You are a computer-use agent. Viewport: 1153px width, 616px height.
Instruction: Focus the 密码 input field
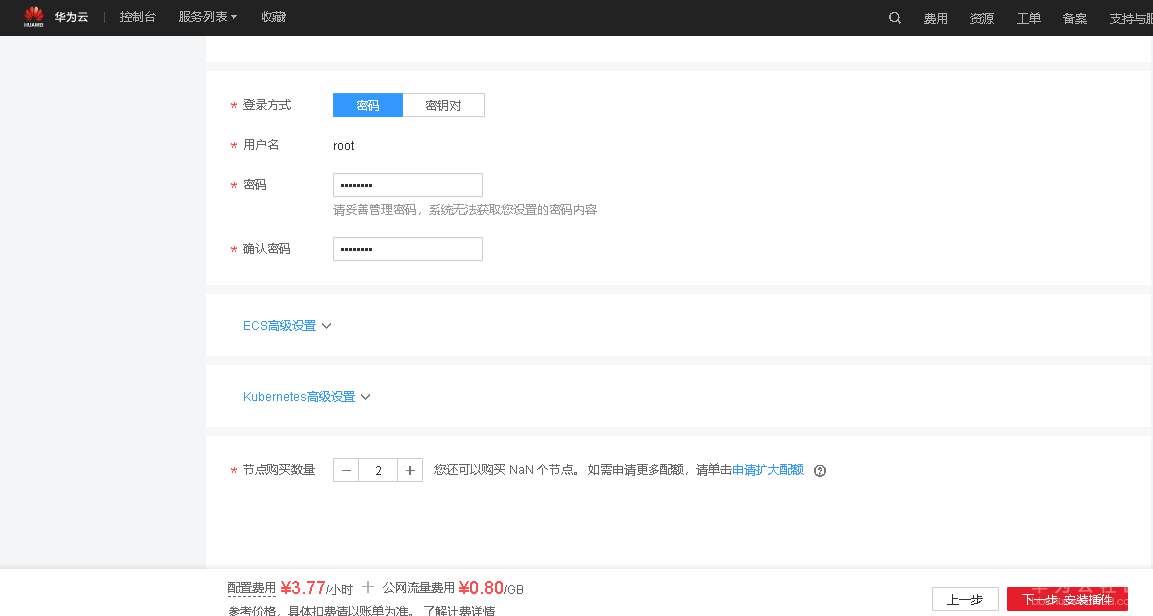click(408, 185)
